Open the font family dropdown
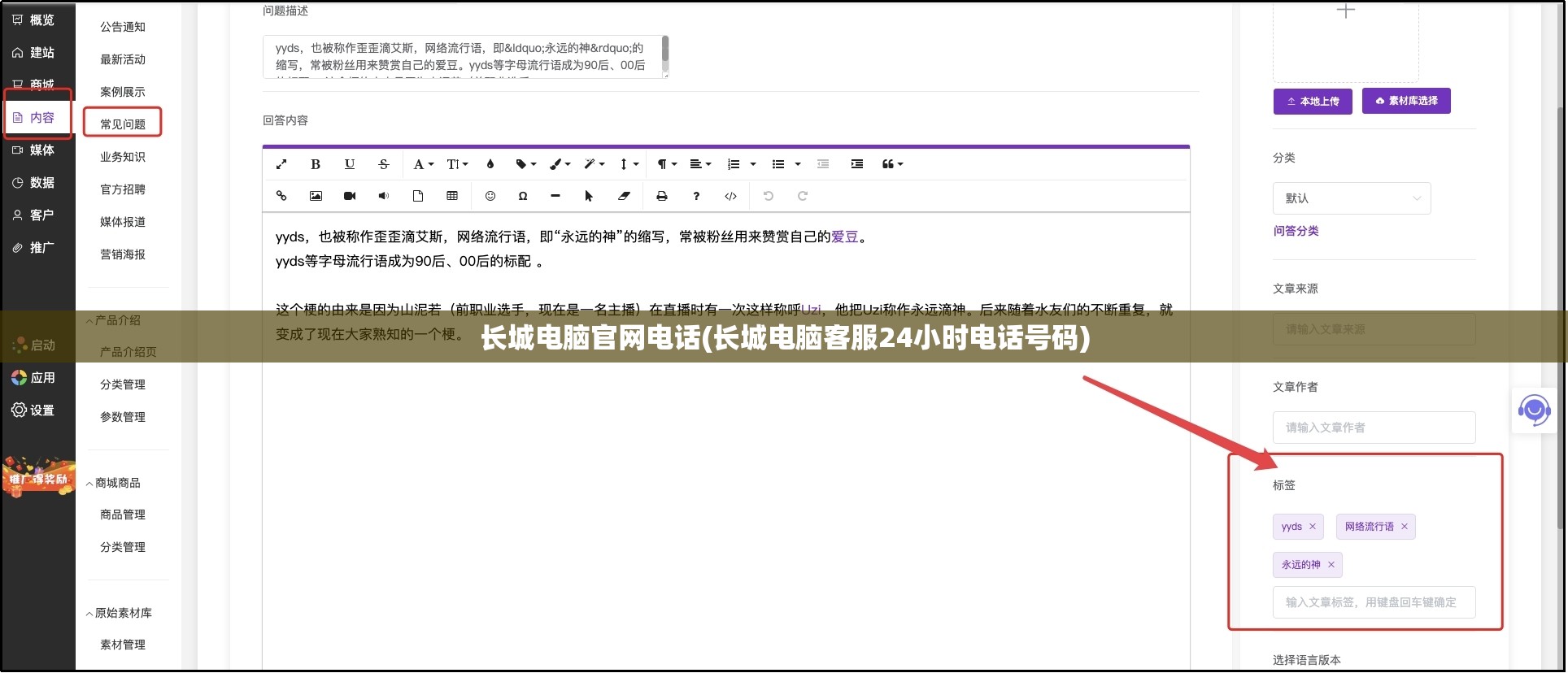 [423, 164]
